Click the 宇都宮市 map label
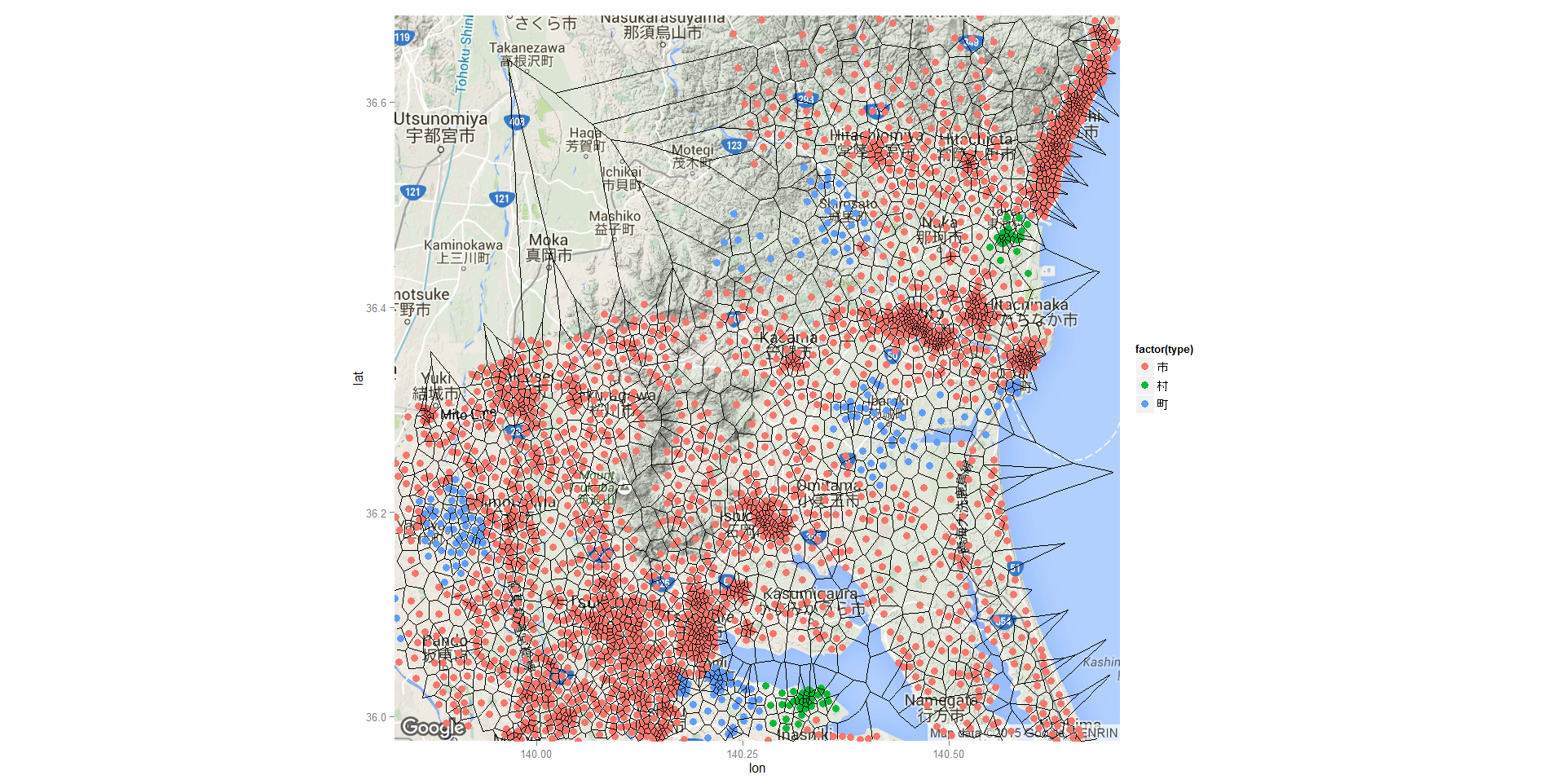The image size is (1565, 784). 441,136
